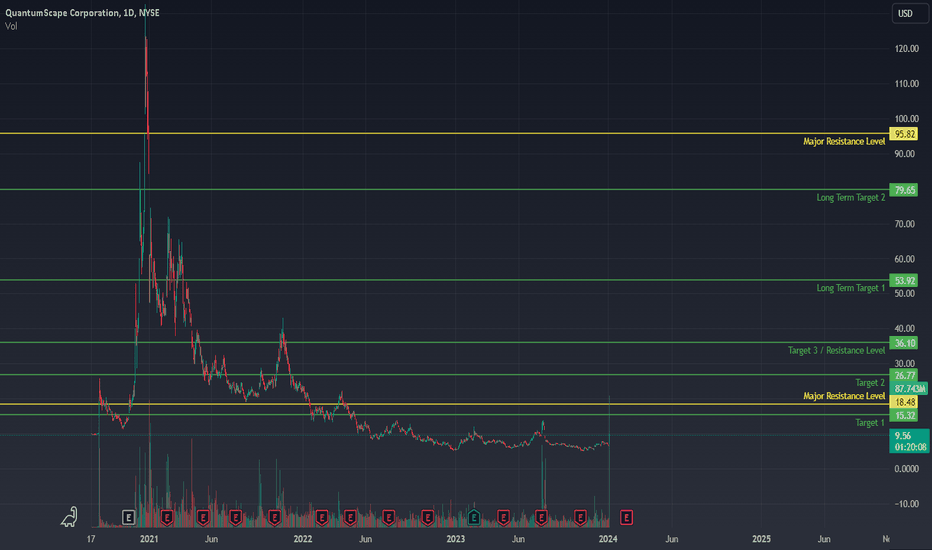Click the 53.92 price tag
This screenshot has width=932, height=550.
click(903, 281)
